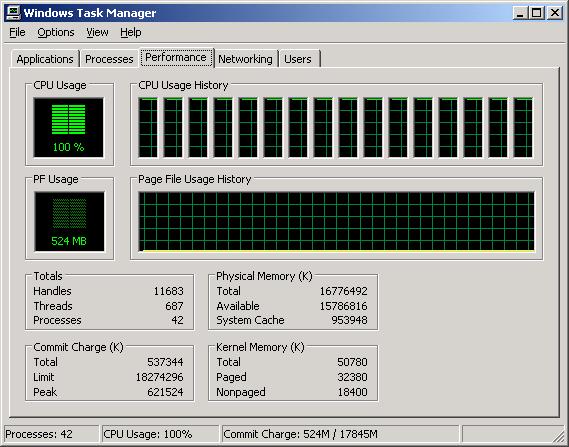Click Kernel Memory Nonpaged 18400
This screenshot has height=447, width=569.
[x=352, y=392]
